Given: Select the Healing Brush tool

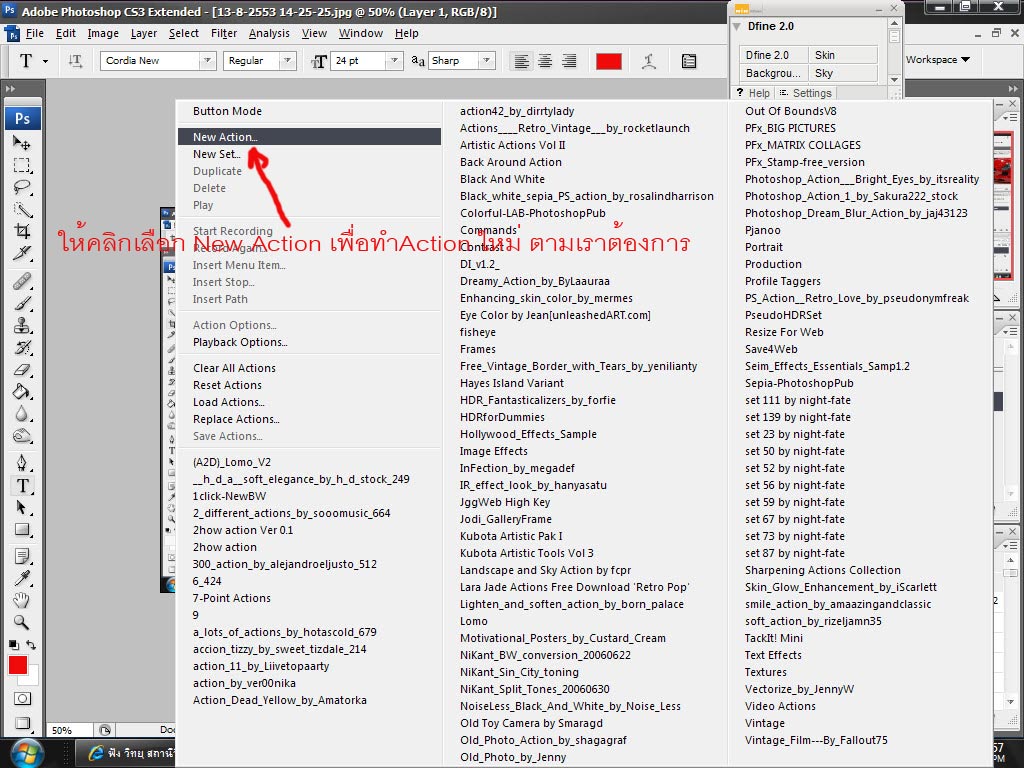Looking at the screenshot, I should (x=22, y=281).
